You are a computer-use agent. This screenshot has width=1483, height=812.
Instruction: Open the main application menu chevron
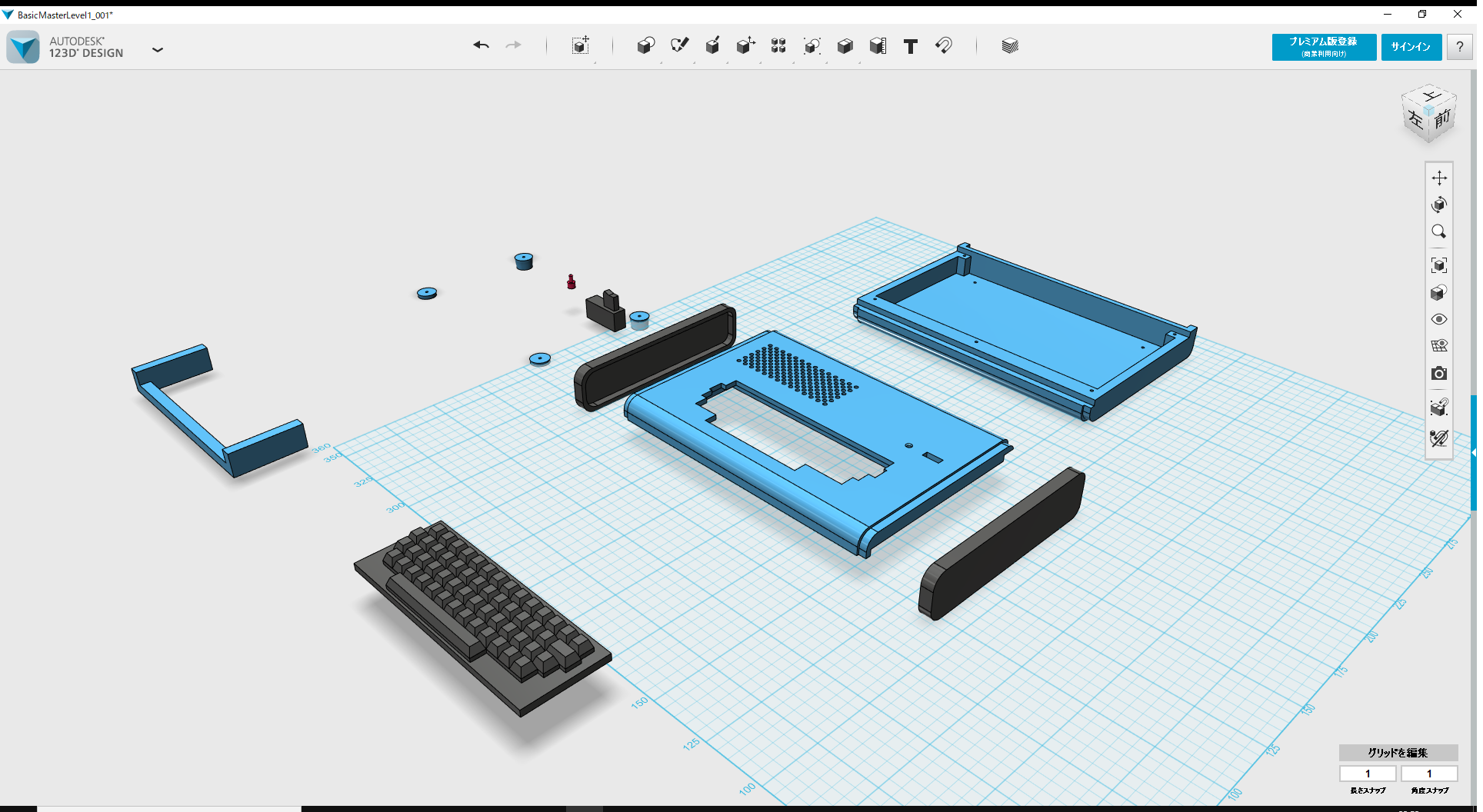tap(158, 49)
